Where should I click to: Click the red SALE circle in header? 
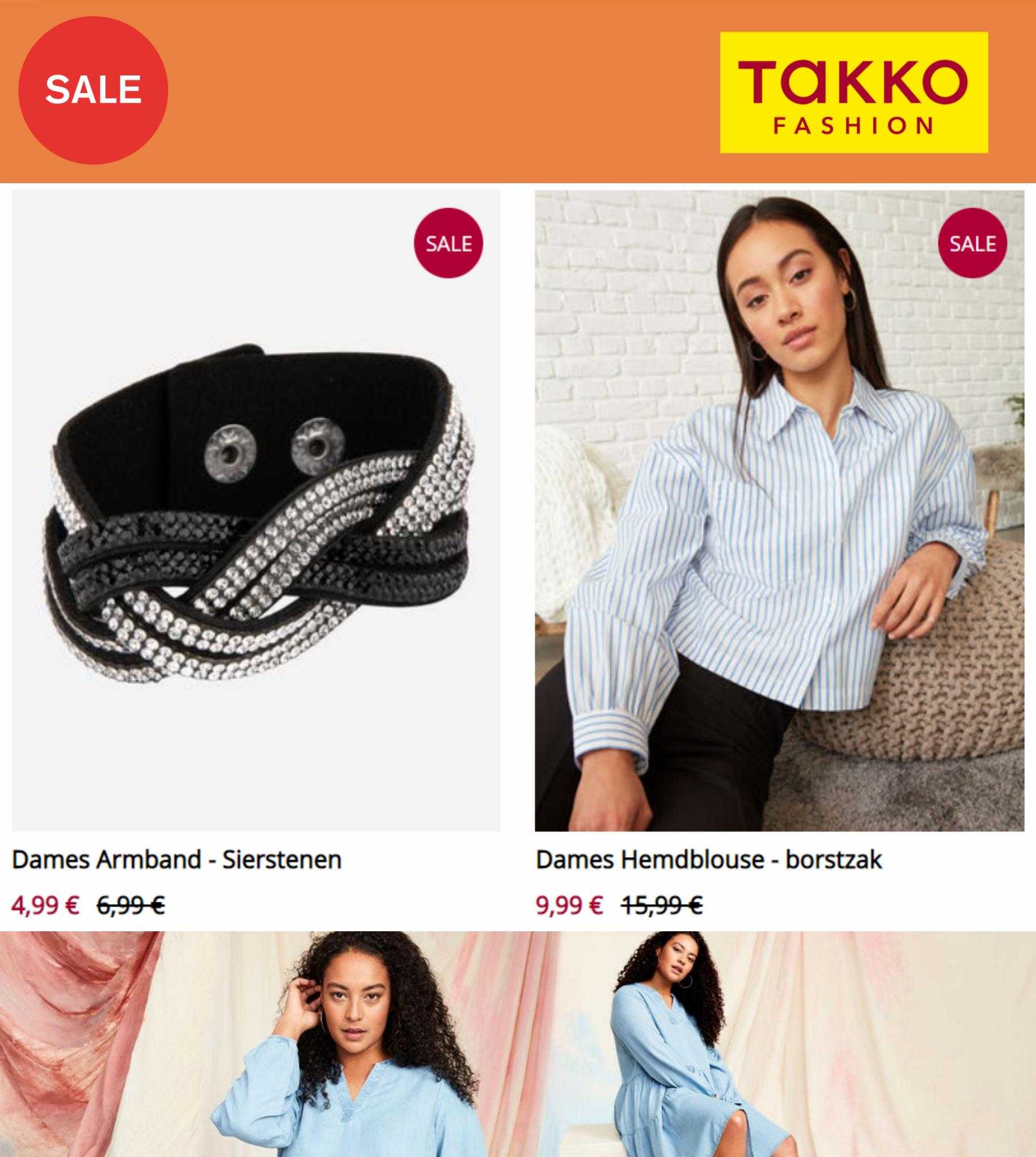pos(93,90)
